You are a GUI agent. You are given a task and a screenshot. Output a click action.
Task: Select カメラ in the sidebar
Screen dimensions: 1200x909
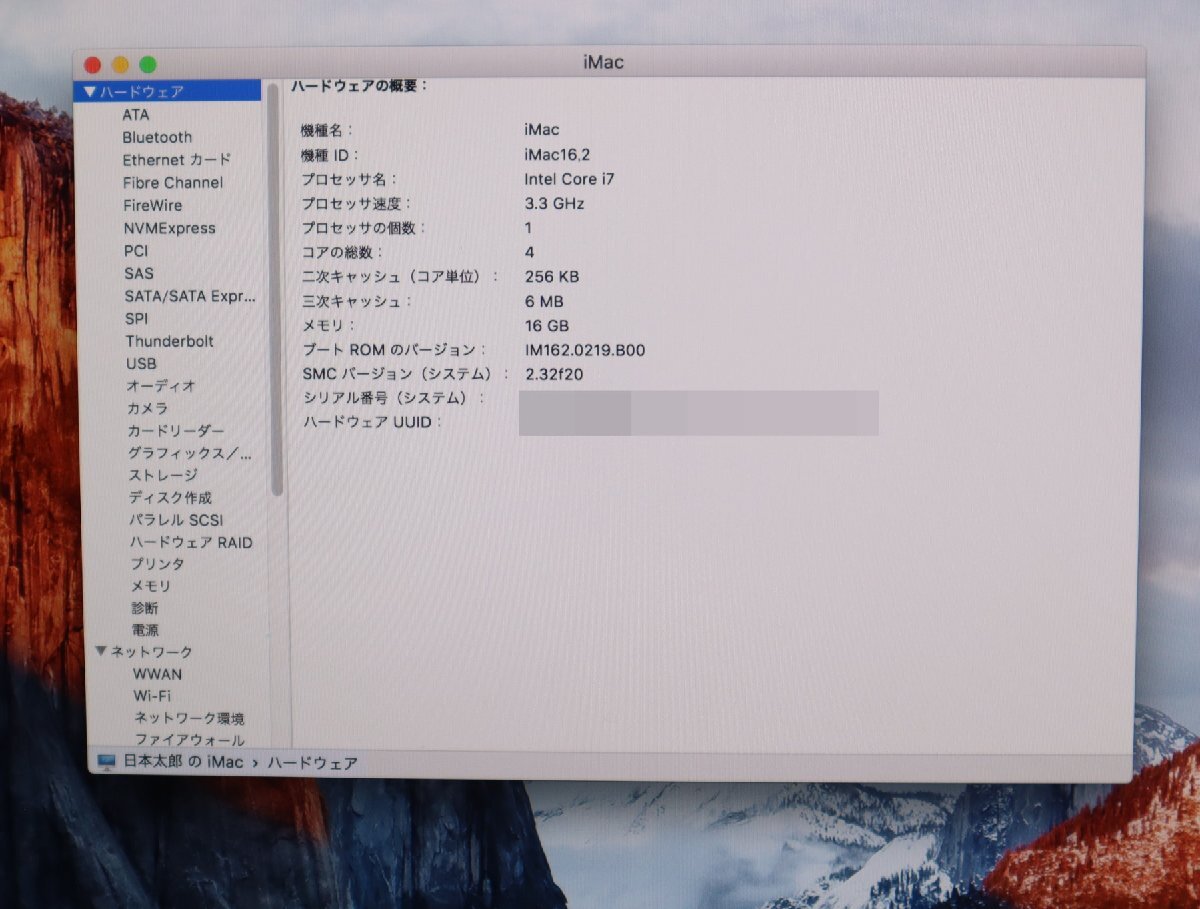pos(148,408)
